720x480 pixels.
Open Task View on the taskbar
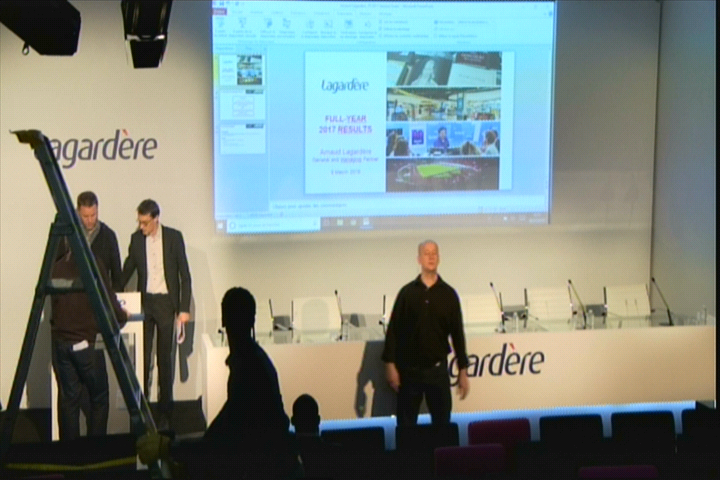[x=327, y=224]
